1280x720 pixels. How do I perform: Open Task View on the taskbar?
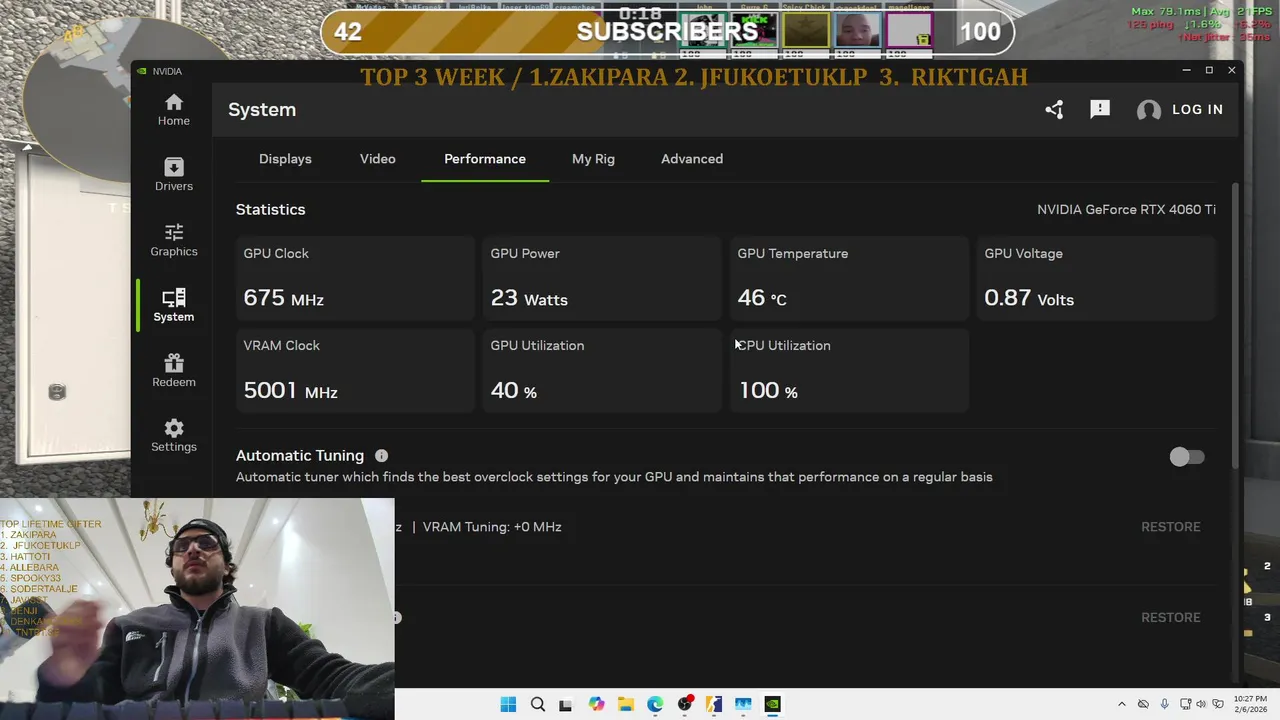coord(566,704)
